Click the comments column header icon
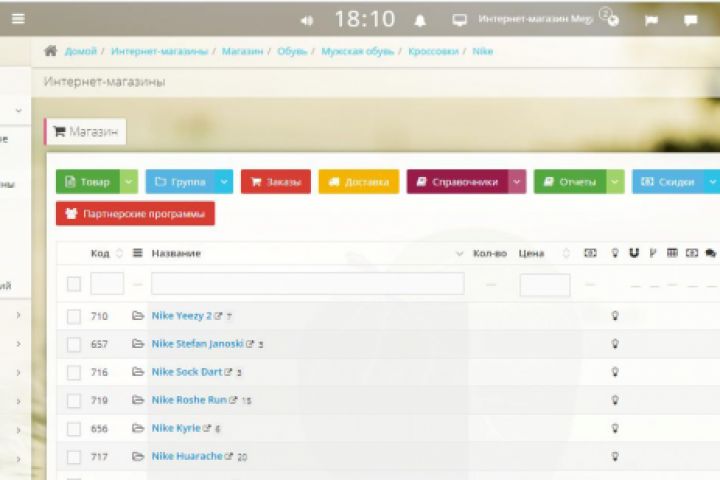This screenshot has height=480, width=720. (710, 253)
